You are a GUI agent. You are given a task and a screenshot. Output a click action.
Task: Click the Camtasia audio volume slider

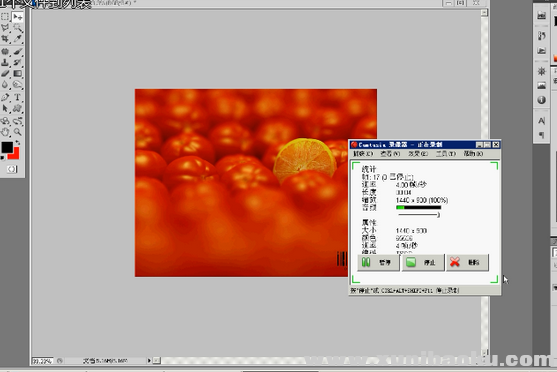click(x=419, y=215)
